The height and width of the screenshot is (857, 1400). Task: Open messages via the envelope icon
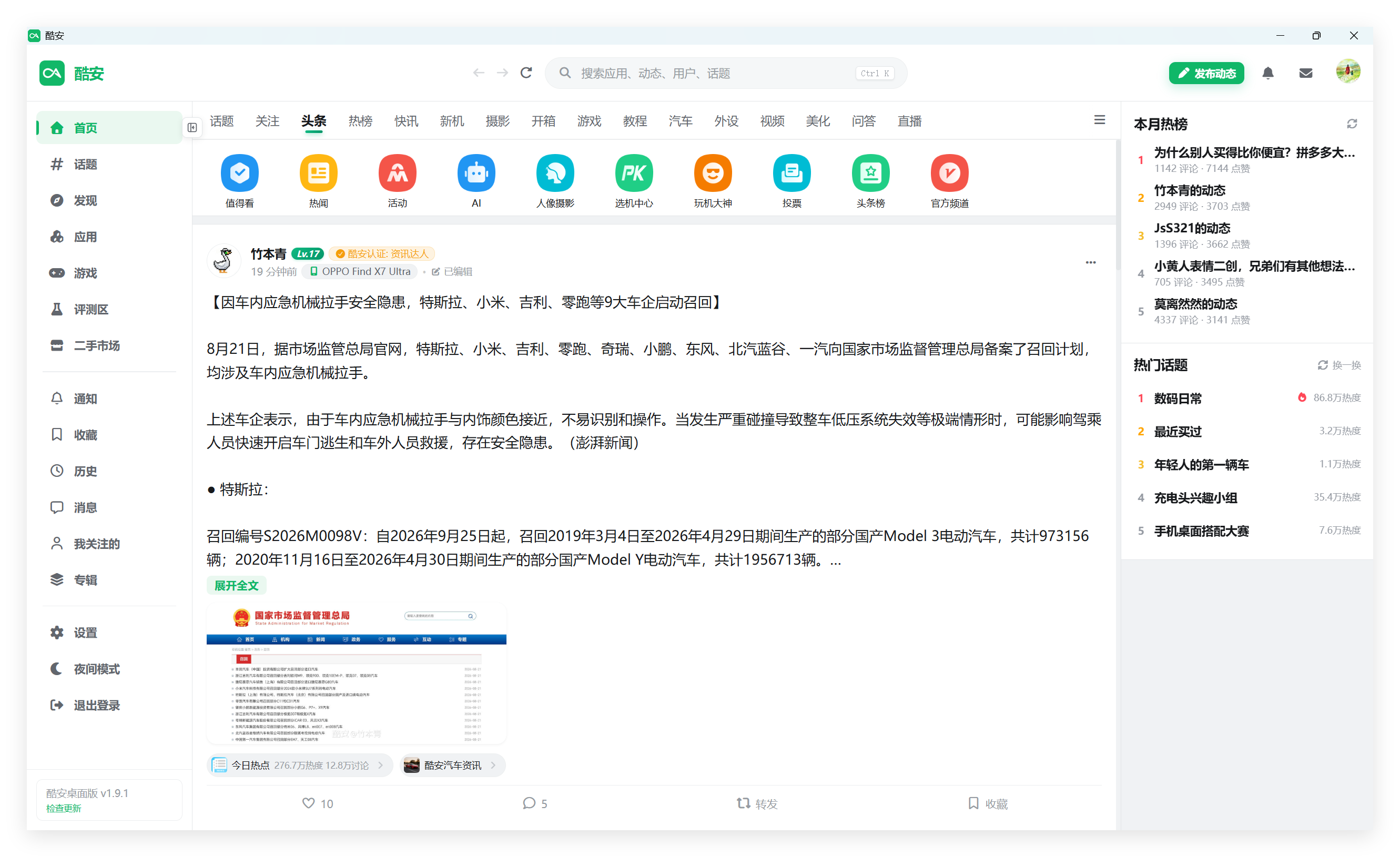(1306, 73)
